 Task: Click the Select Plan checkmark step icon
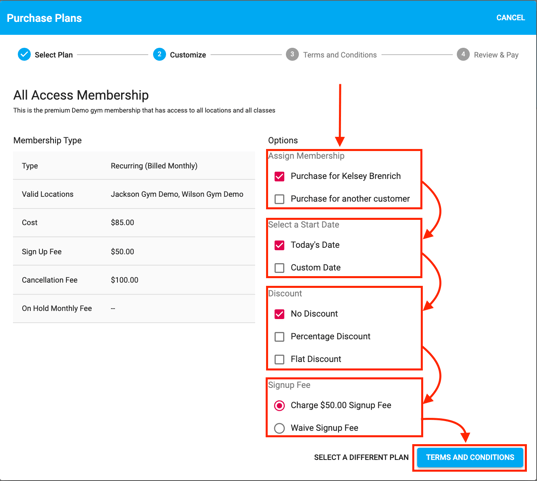[x=24, y=54]
